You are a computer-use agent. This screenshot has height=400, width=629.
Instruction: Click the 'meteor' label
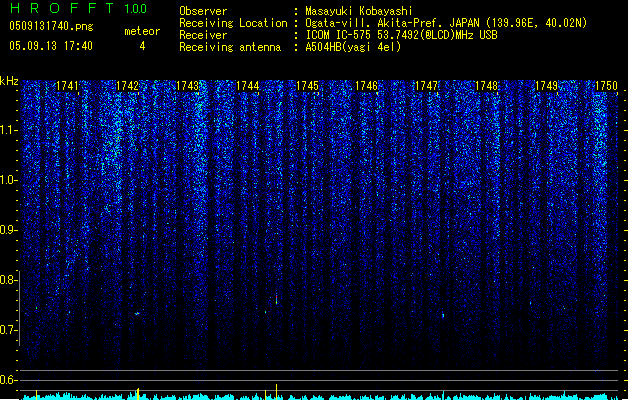[x=142, y=31]
